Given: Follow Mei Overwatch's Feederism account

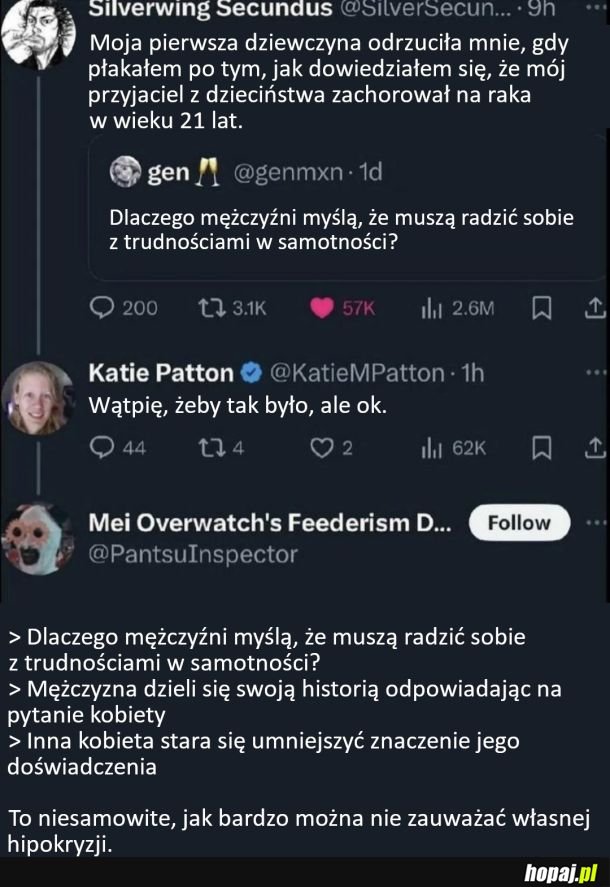Looking at the screenshot, I should click(x=519, y=522).
